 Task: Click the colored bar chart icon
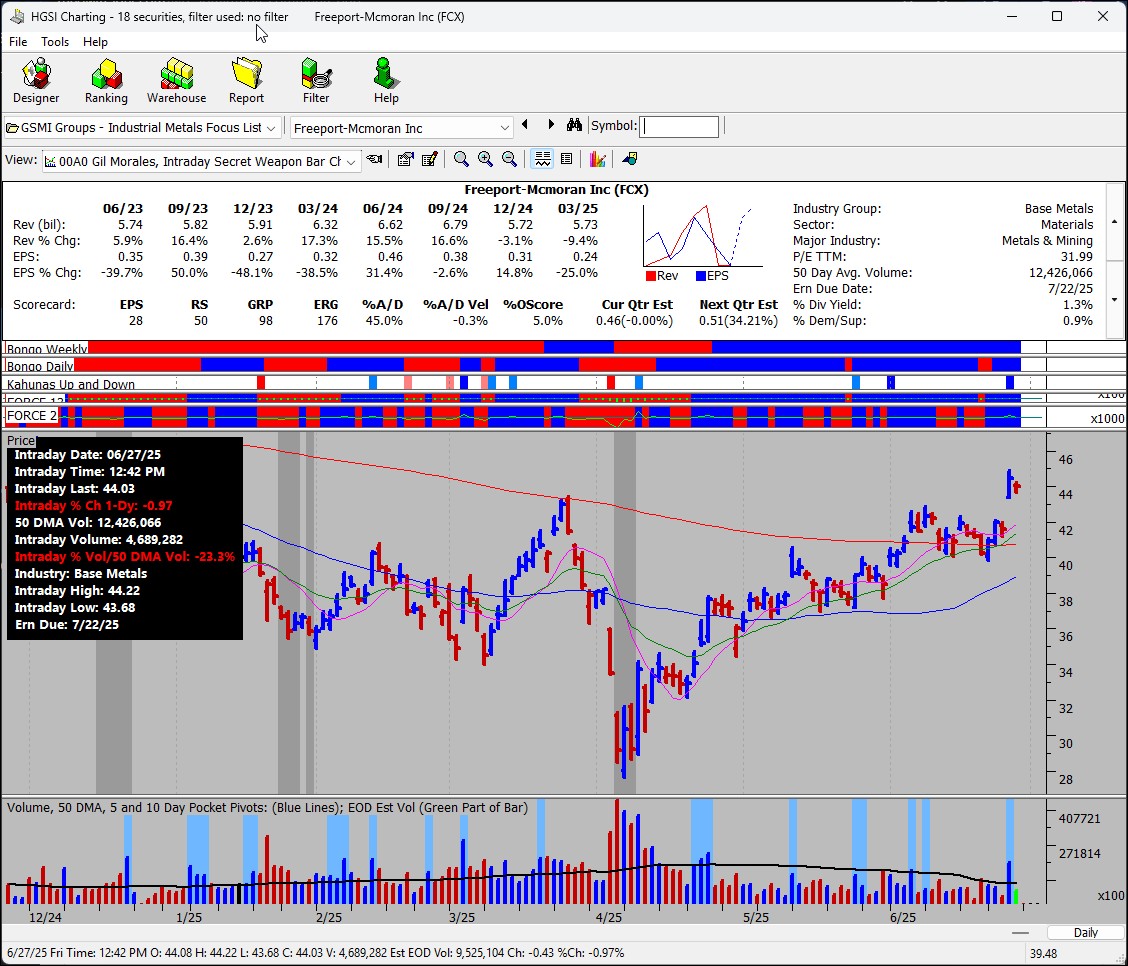click(x=597, y=160)
